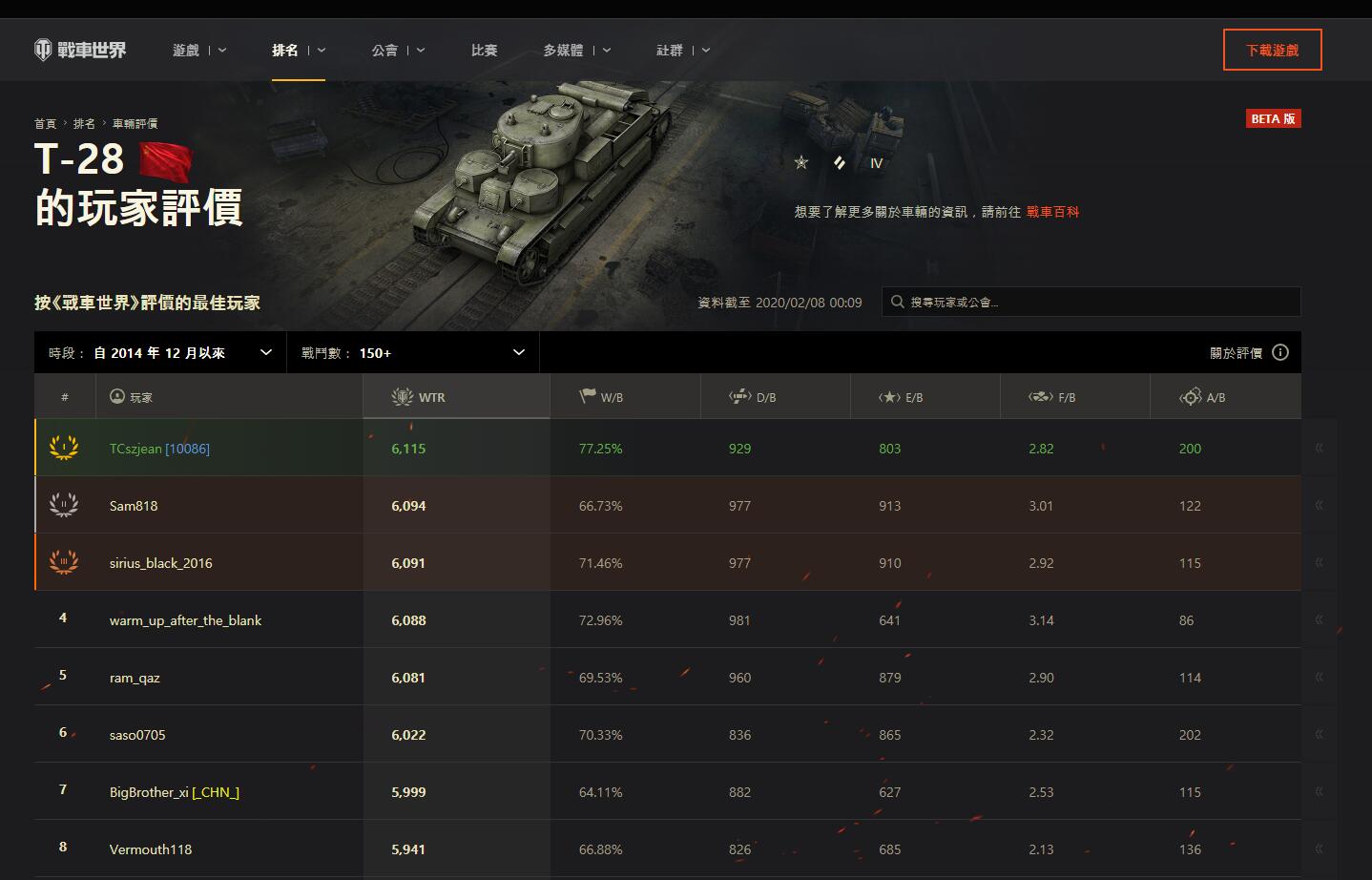This screenshot has width=1372, height=880.
Task: Open player Vermouth118 profile
Action: (x=151, y=849)
